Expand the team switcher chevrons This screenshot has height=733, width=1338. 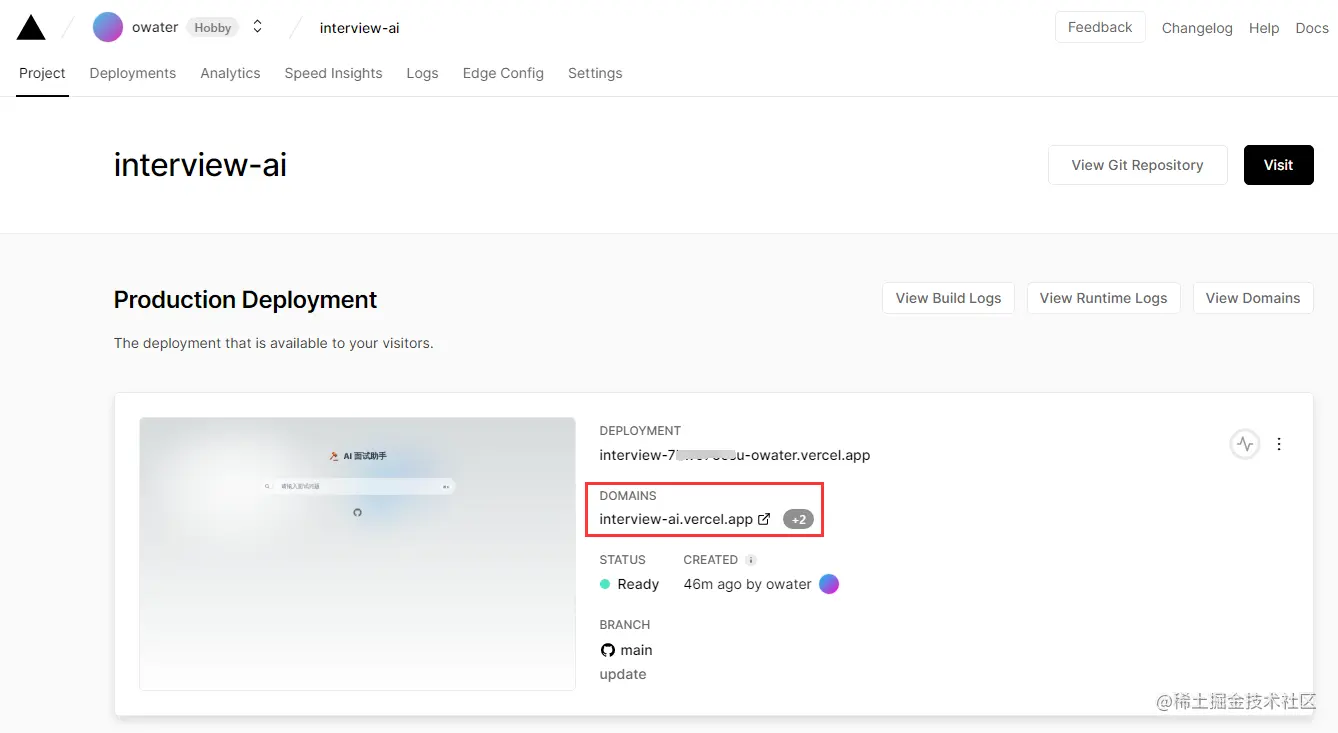257,27
